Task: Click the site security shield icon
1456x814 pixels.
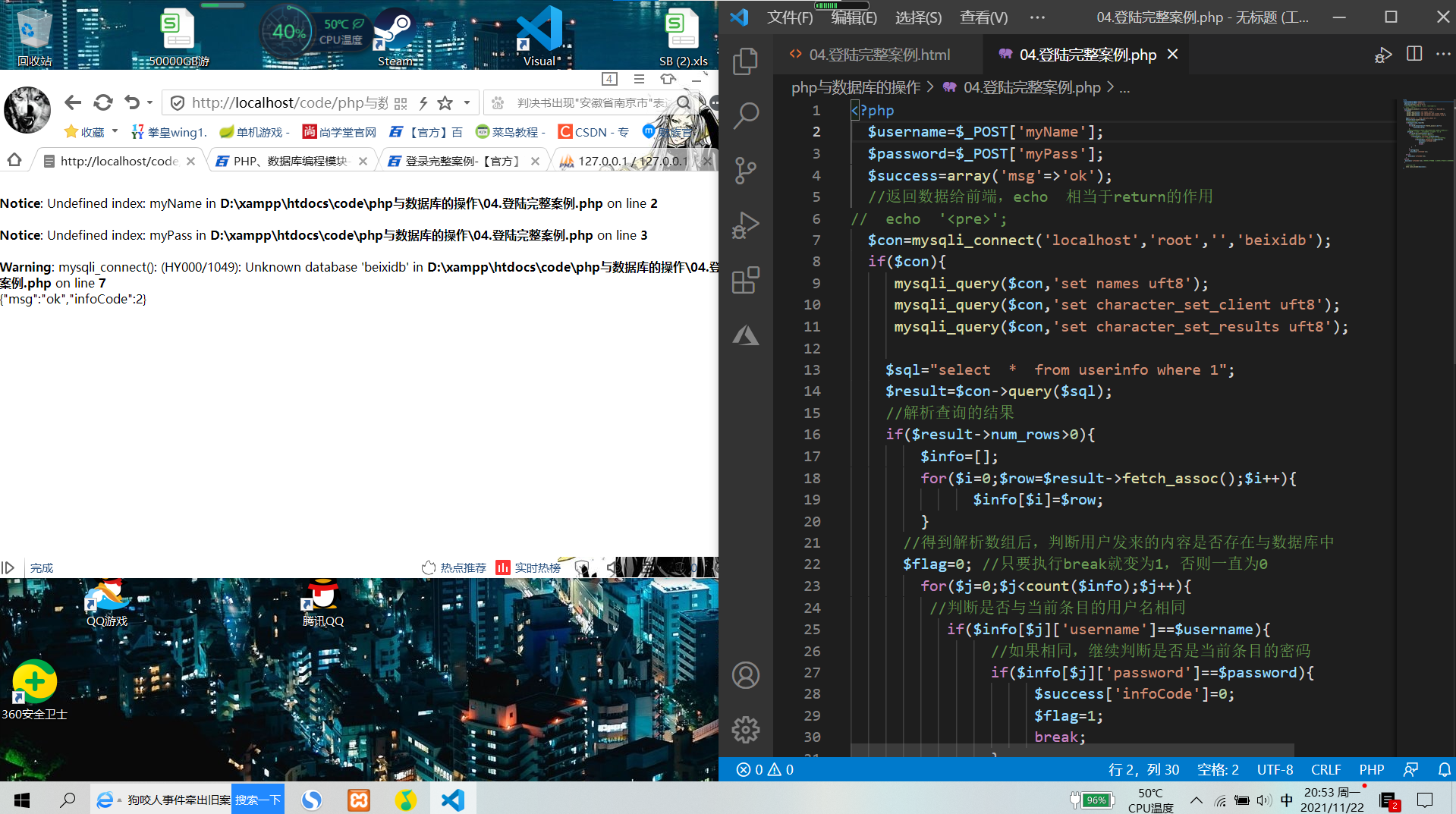Action: pyautogui.click(x=177, y=103)
